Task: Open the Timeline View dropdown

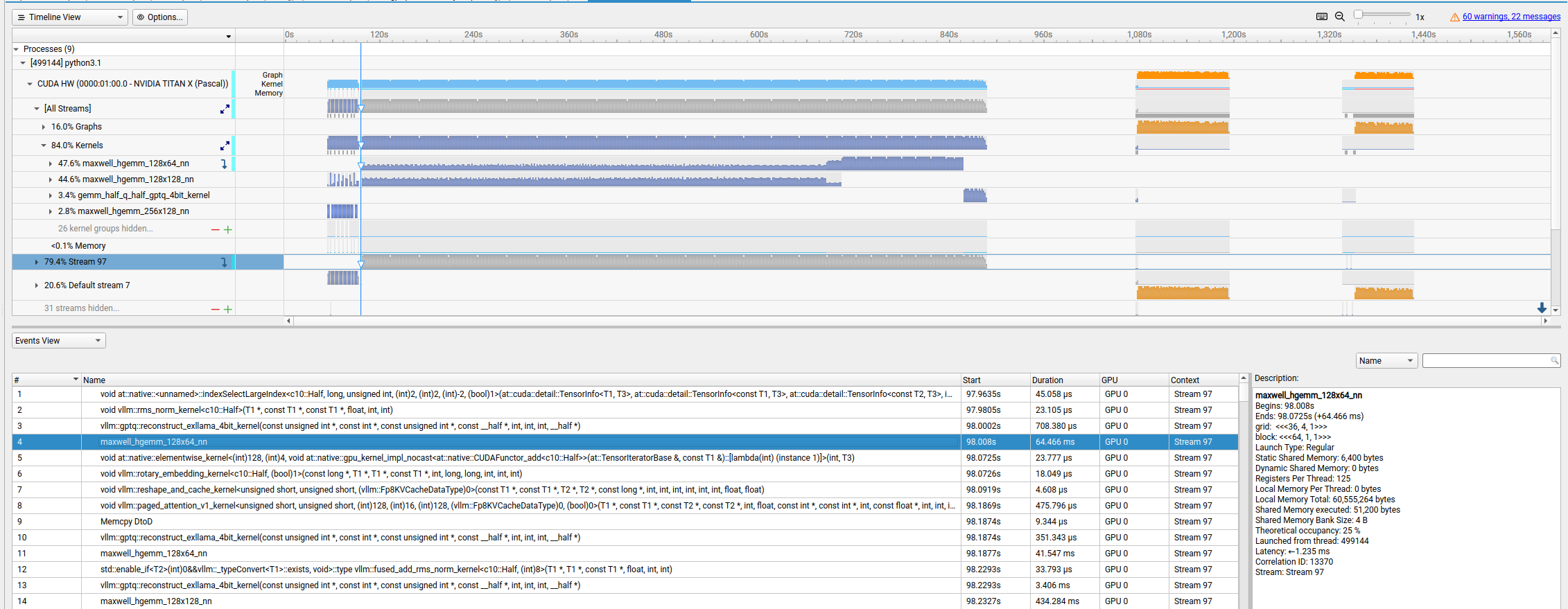Action: coord(69,17)
